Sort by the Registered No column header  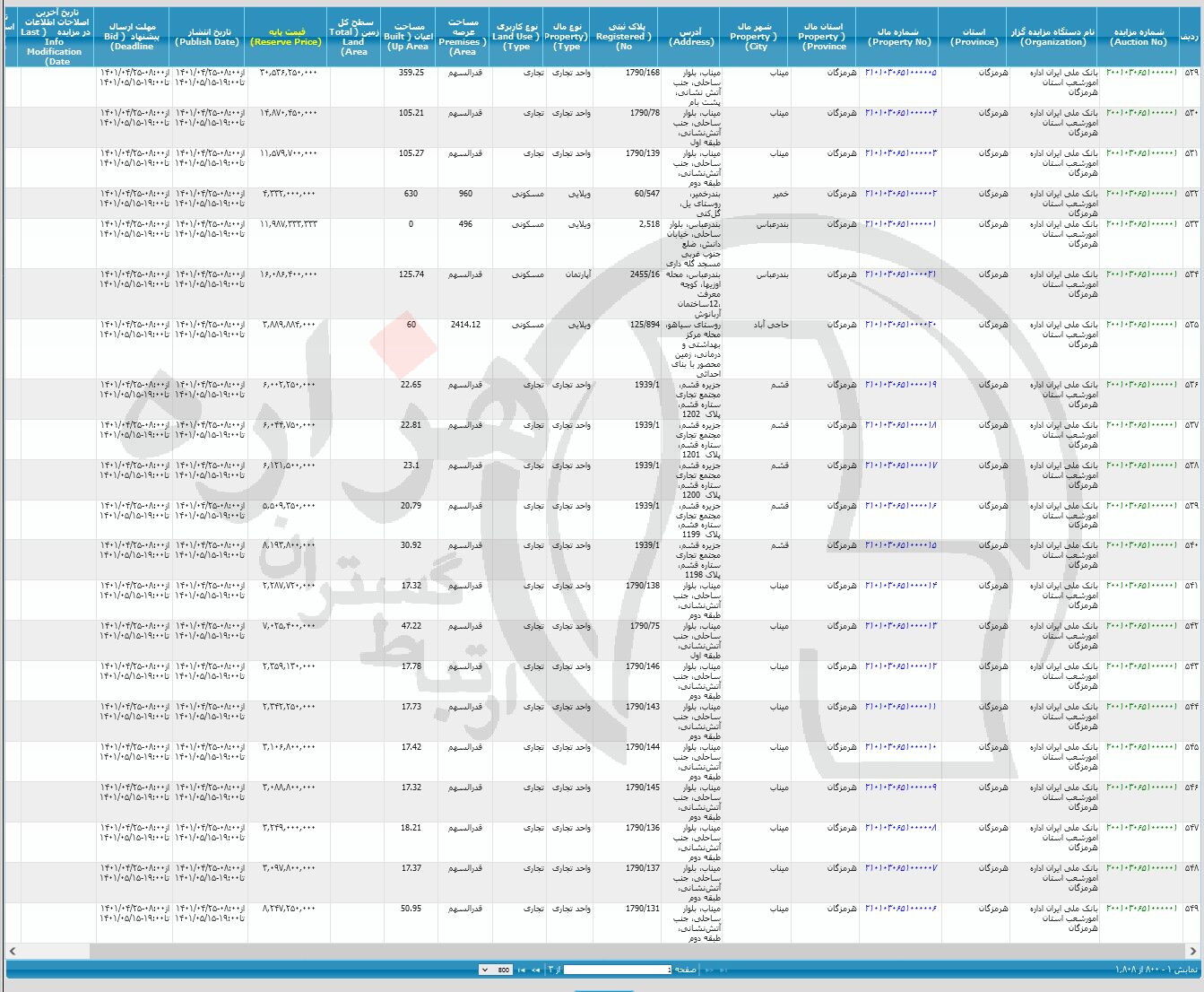[625, 38]
